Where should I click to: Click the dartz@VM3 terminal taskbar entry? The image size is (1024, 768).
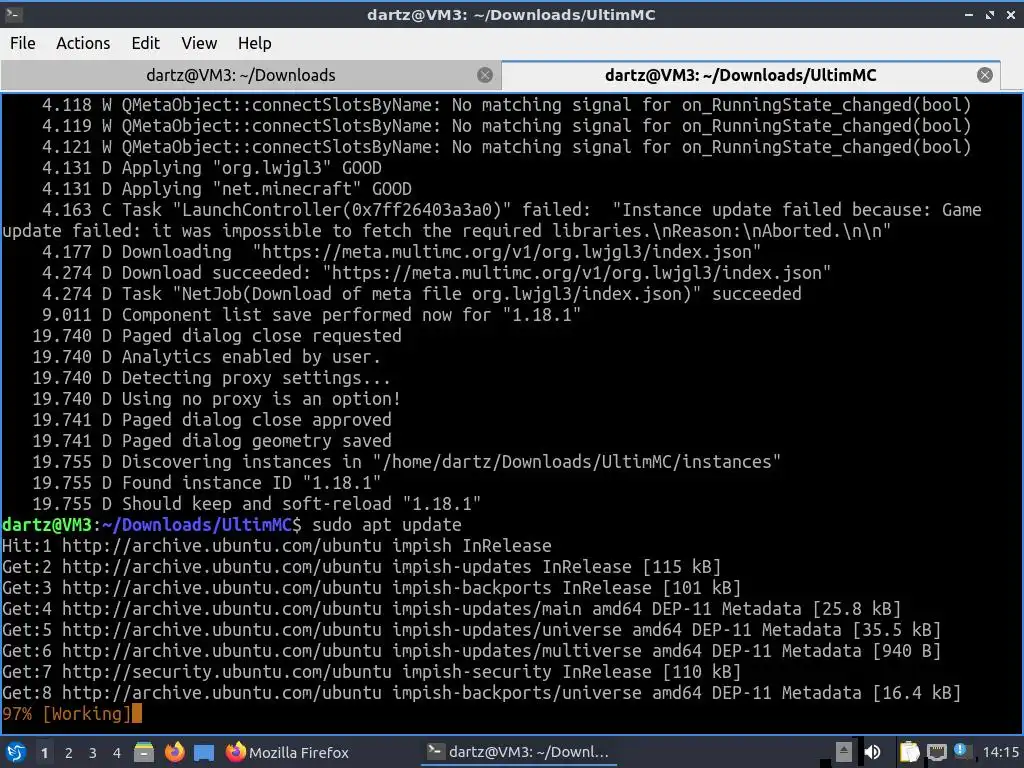(x=517, y=752)
